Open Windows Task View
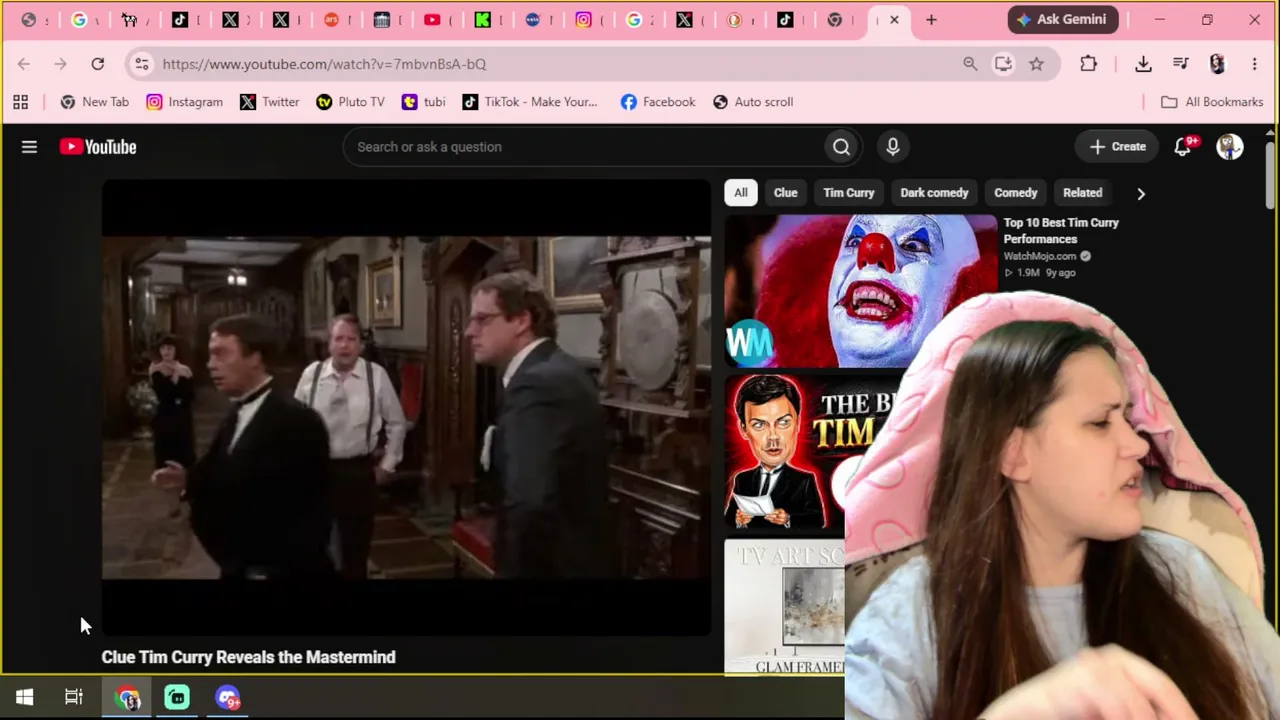This screenshot has height=720, width=1280. tap(74, 698)
